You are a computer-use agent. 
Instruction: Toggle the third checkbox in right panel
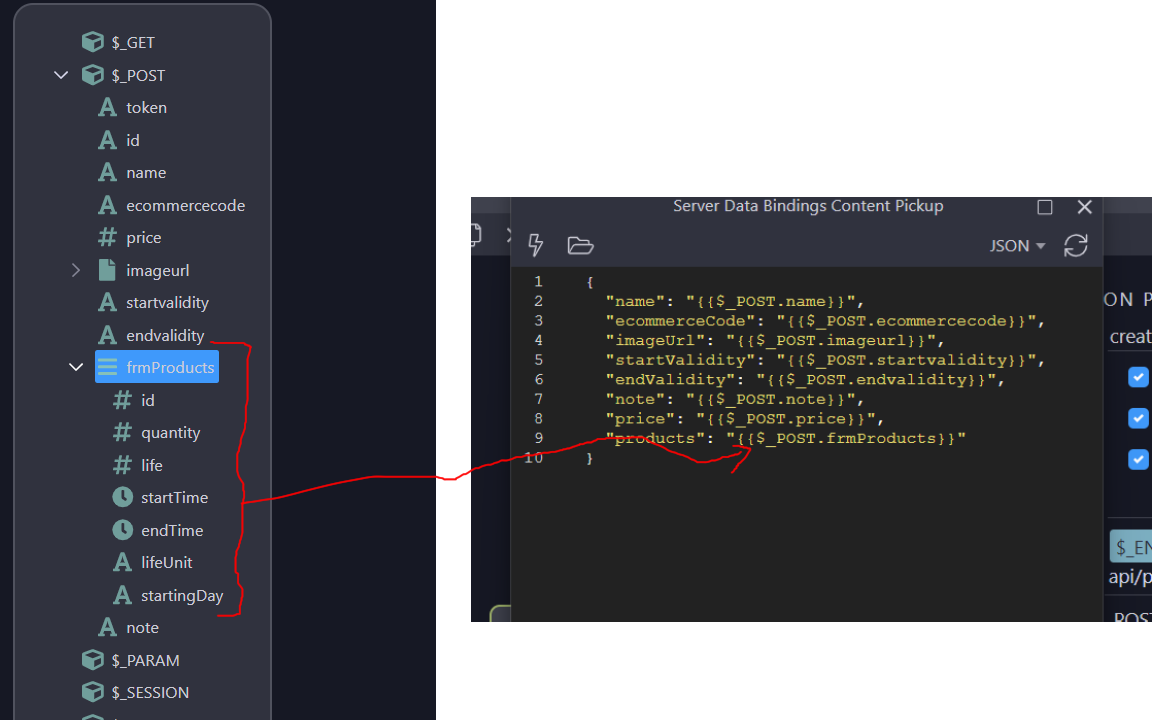tap(1137, 459)
